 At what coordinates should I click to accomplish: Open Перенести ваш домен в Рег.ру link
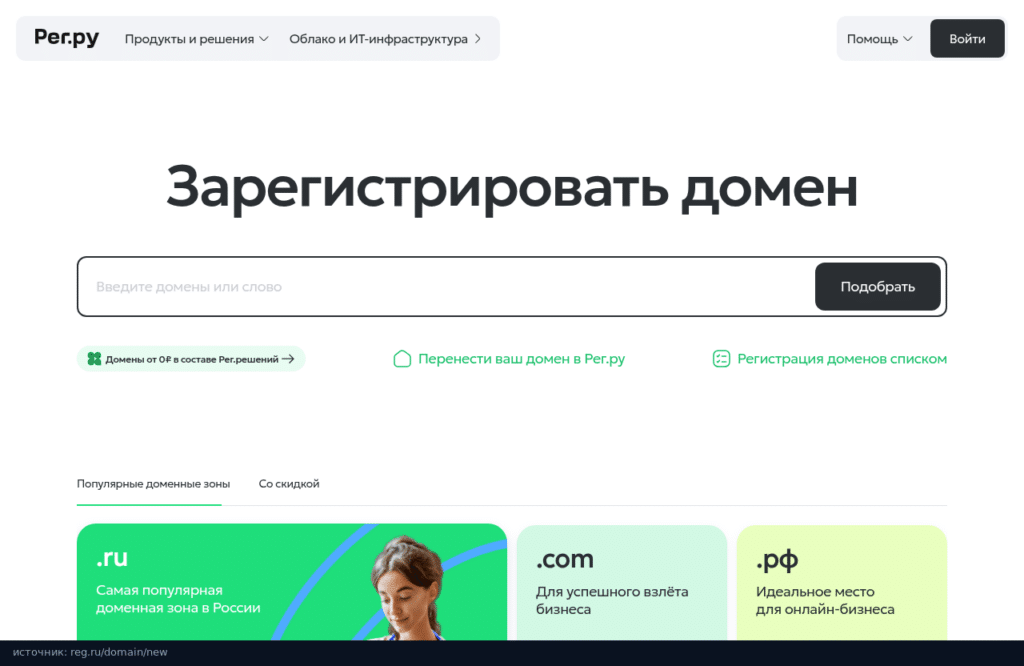[x=509, y=358]
